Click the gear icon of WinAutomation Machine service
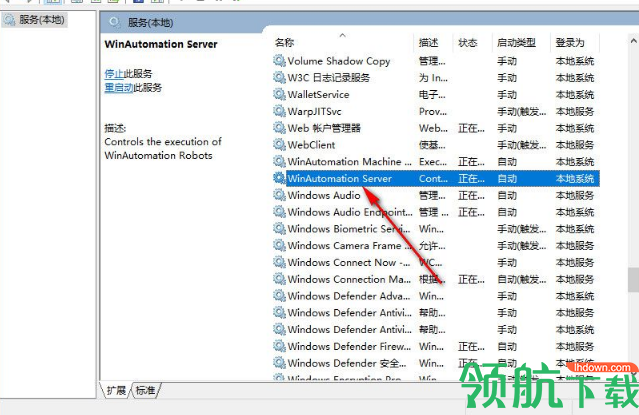This screenshot has width=639, height=415. point(279,162)
